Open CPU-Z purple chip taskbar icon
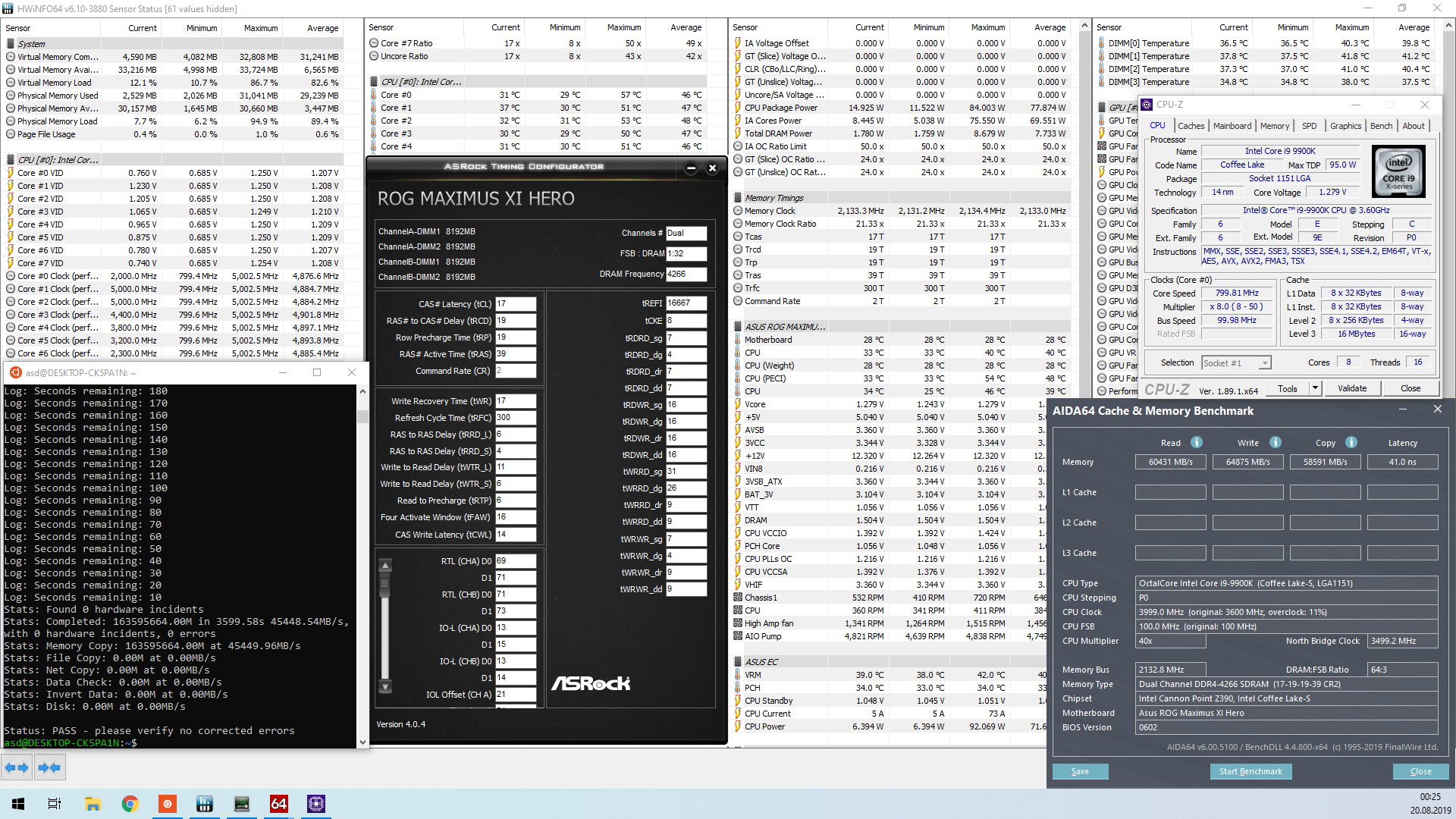 (x=315, y=804)
